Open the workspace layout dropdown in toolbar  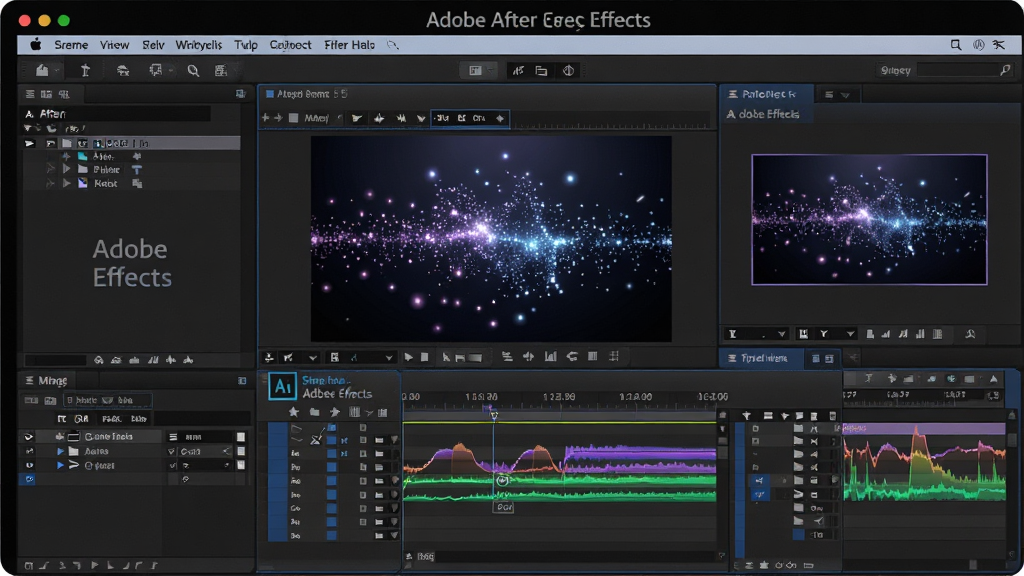tap(478, 71)
